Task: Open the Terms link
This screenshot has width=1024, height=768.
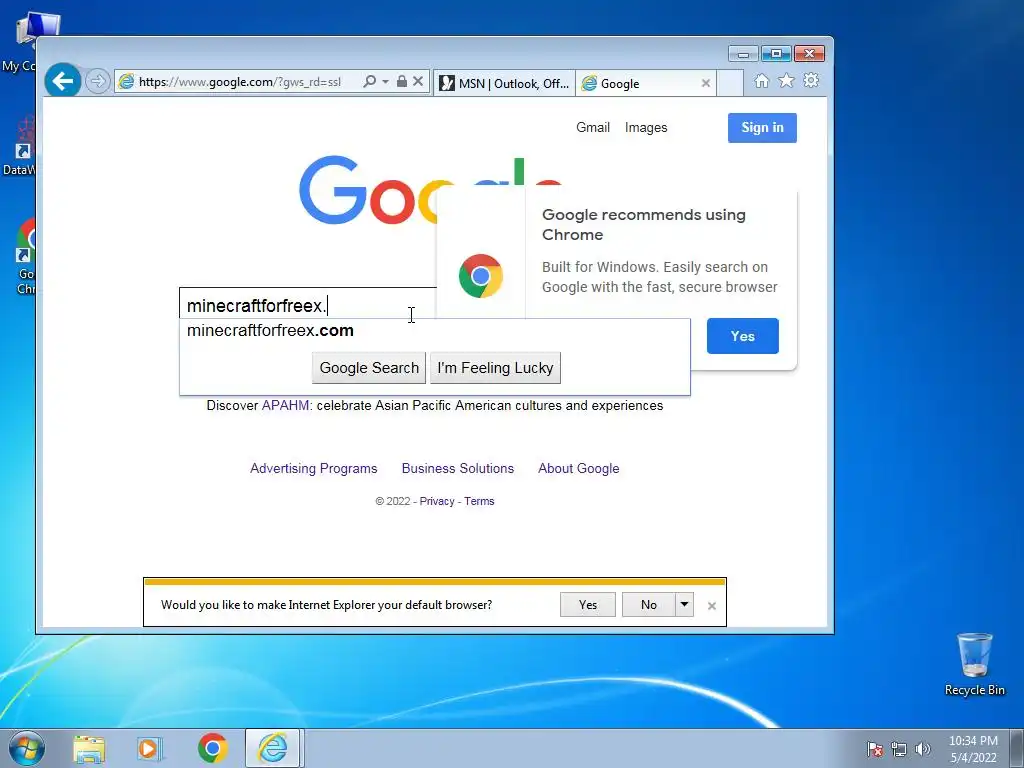Action: point(479,501)
